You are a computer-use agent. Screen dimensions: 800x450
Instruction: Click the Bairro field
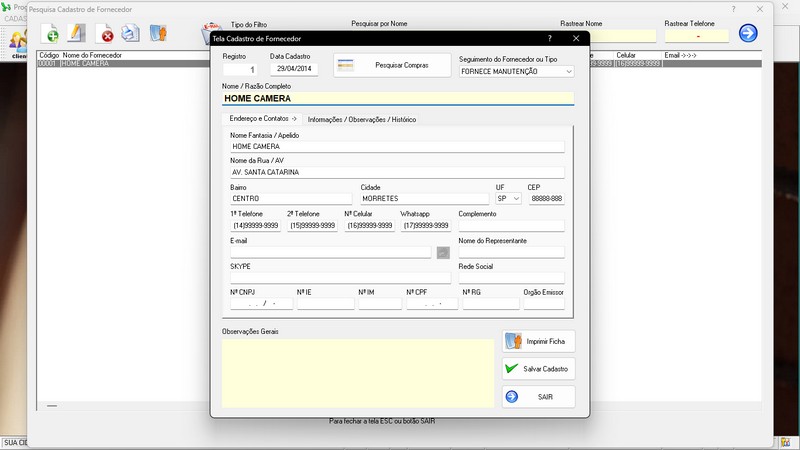pyautogui.click(x=291, y=198)
